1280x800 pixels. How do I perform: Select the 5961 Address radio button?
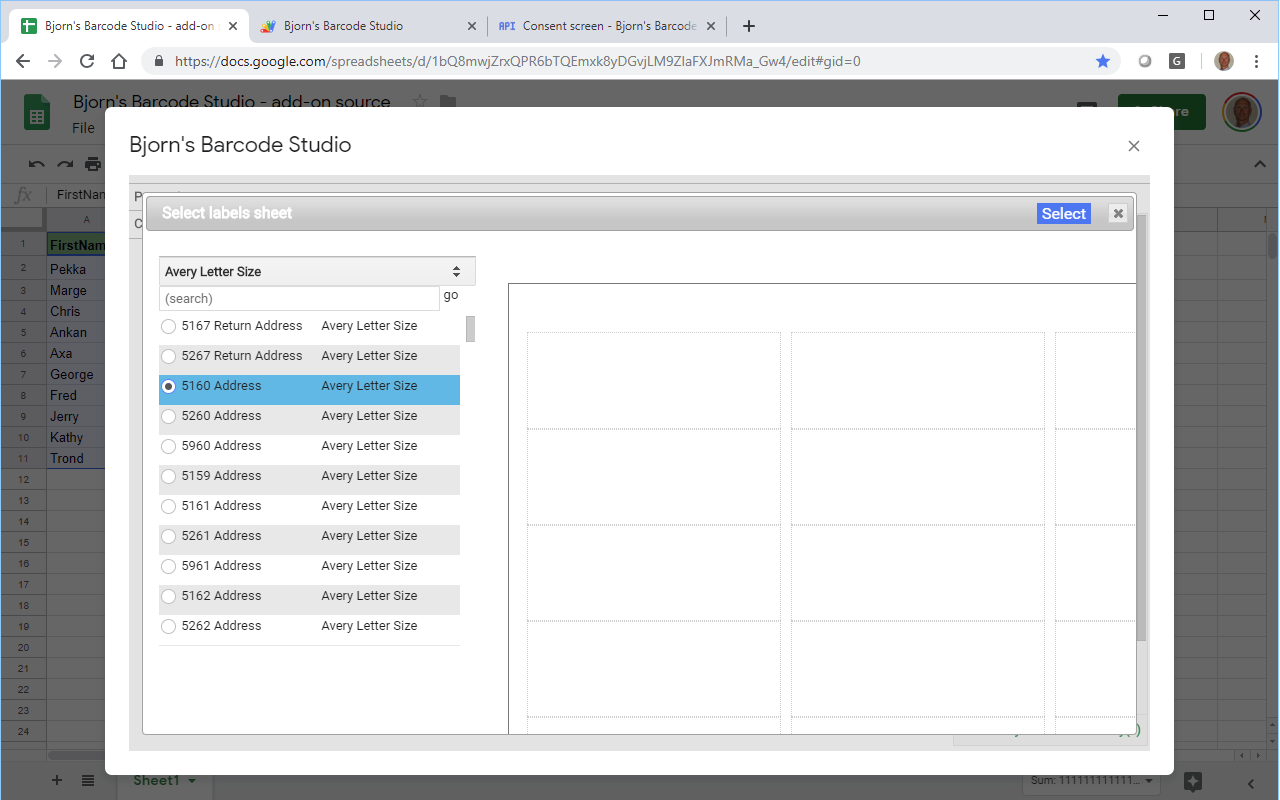[x=169, y=566]
